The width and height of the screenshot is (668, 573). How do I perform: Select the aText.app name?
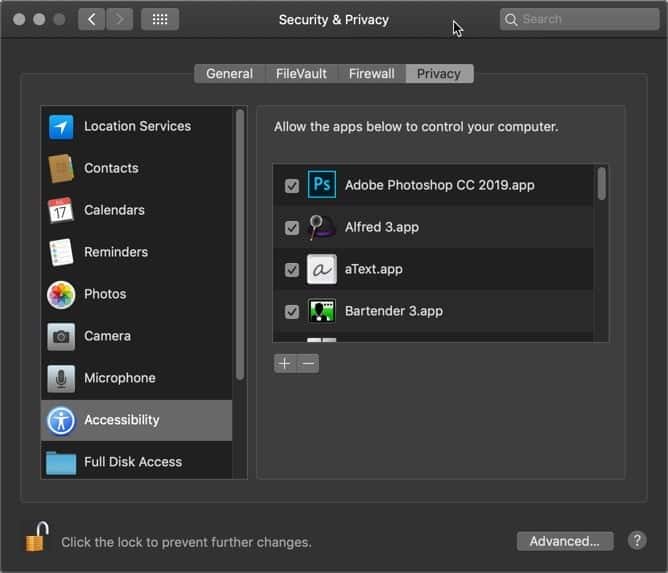point(374,269)
